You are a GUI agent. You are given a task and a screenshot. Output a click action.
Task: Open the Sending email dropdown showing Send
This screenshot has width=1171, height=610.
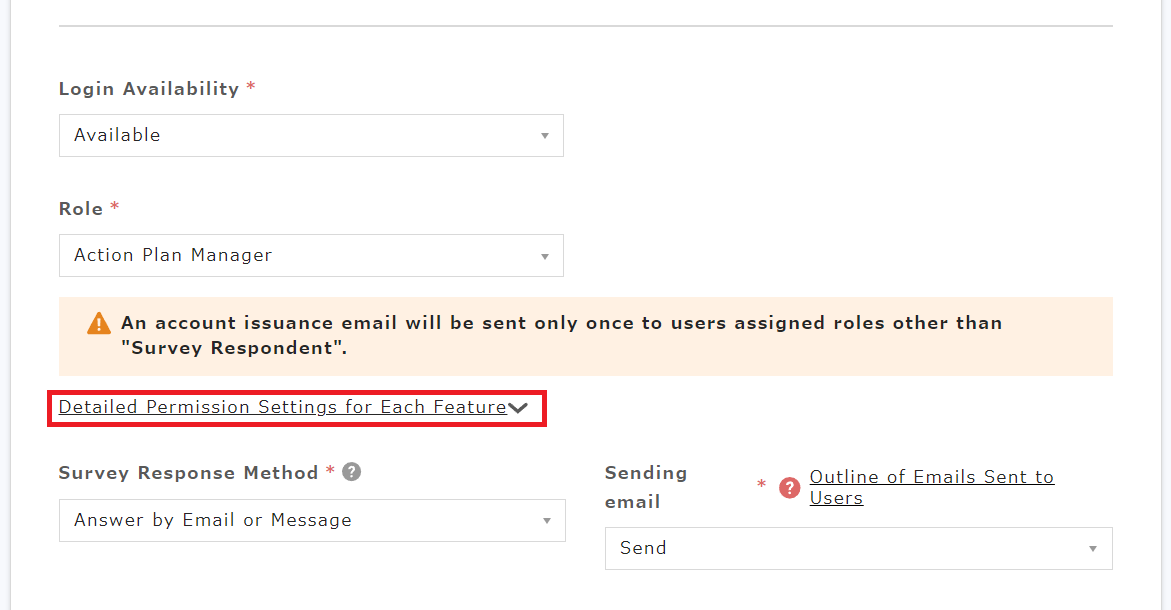[x=857, y=549]
